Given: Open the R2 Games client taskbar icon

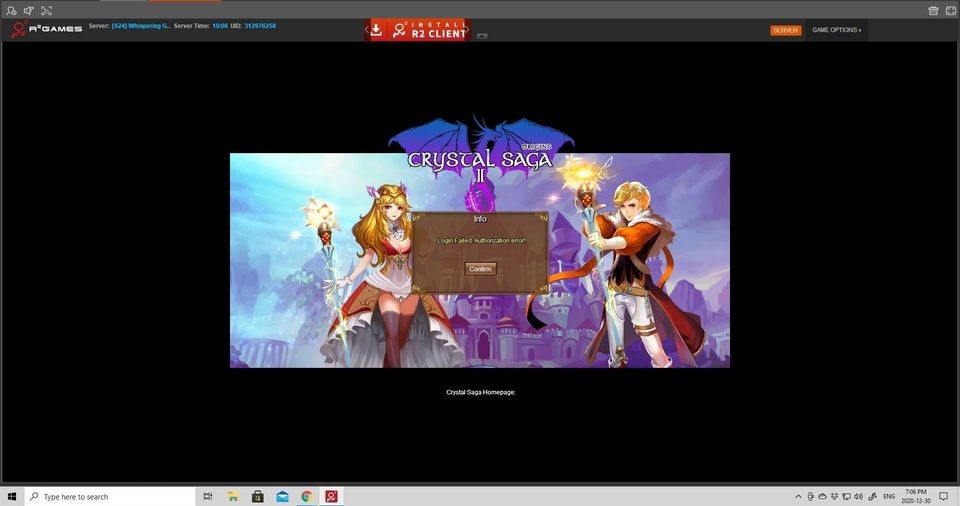Looking at the screenshot, I should pos(331,496).
